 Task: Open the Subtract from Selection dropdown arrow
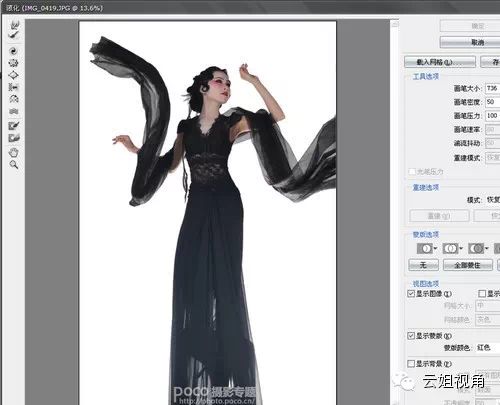click(487, 249)
